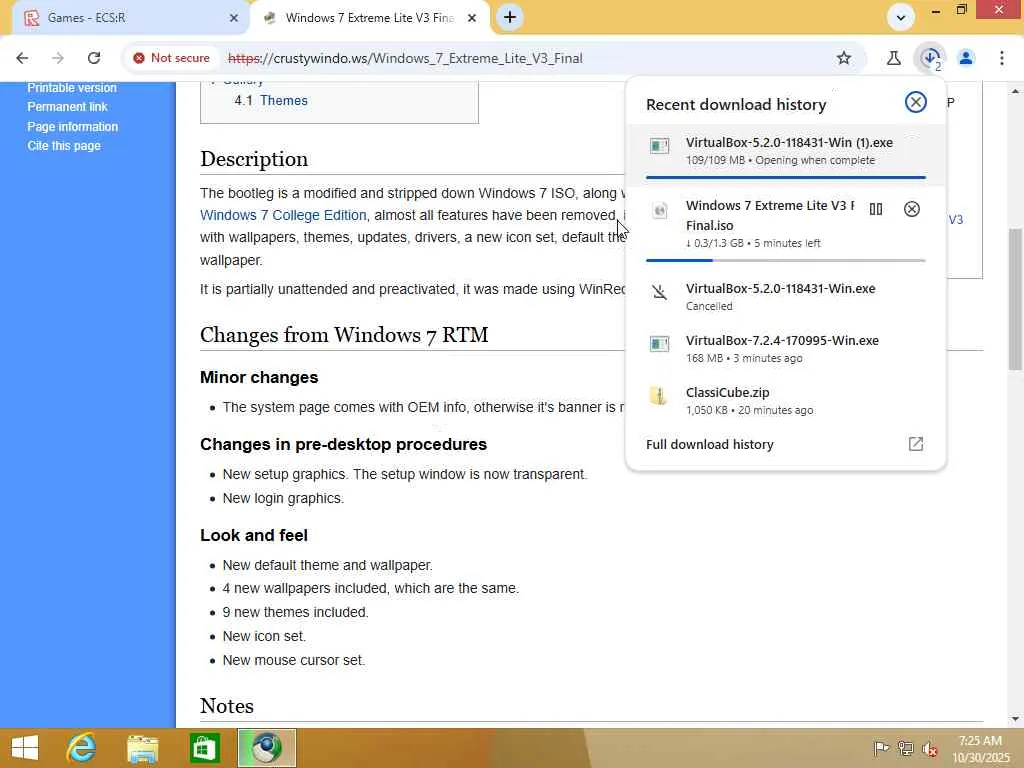This screenshot has width=1024, height=768.
Task: Click the VirtualBox-5.2.0 (1).exe file icon
Action: click(660, 146)
